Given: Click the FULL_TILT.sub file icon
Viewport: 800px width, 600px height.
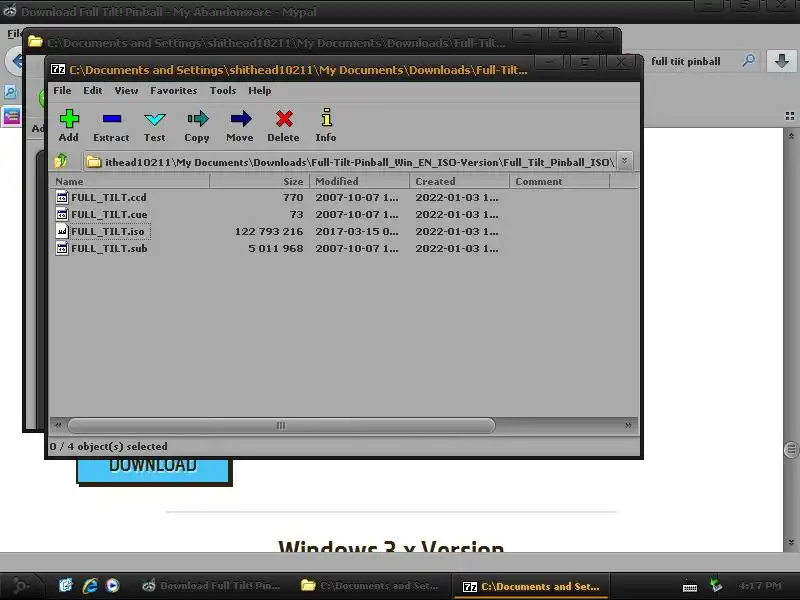Looking at the screenshot, I should pyautogui.click(x=62, y=248).
